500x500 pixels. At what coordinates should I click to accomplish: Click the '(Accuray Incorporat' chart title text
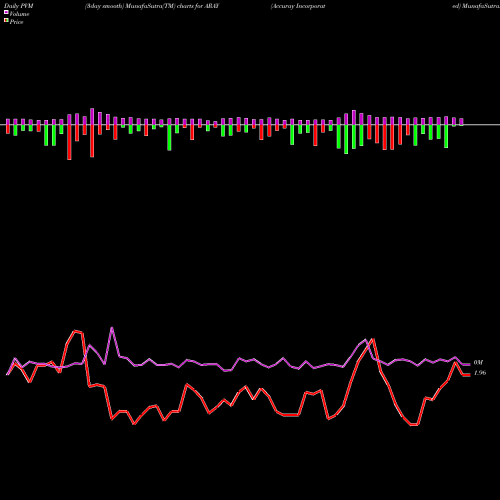tap(298, 6)
